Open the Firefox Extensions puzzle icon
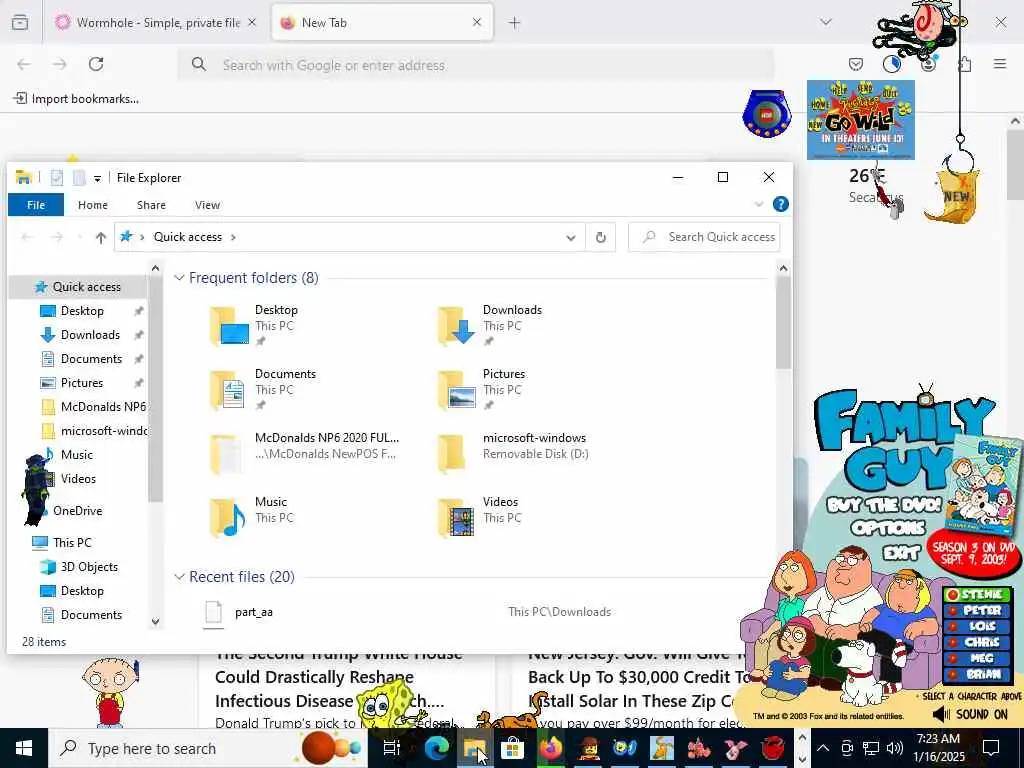1024x768 pixels. (965, 64)
